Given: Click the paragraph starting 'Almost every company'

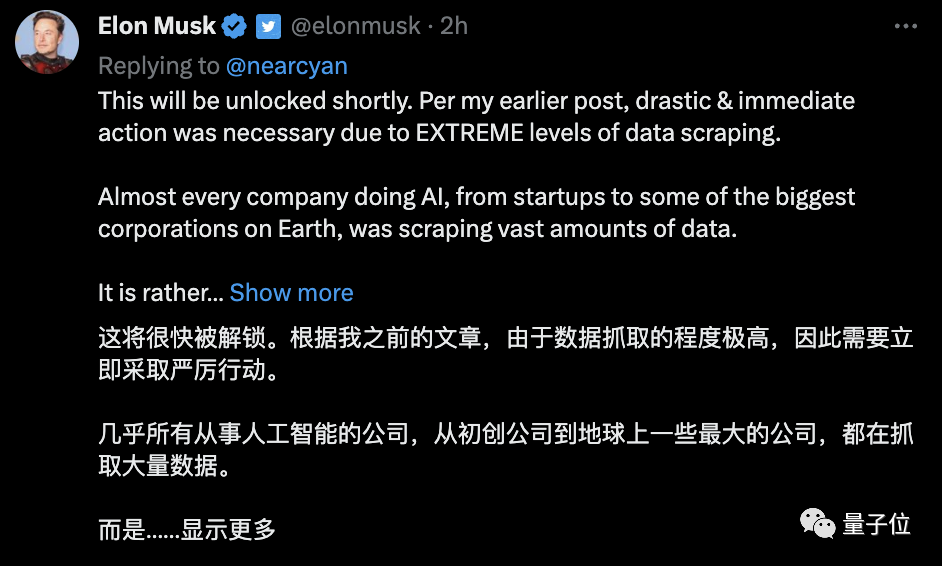Looking at the screenshot, I should click(x=476, y=212).
